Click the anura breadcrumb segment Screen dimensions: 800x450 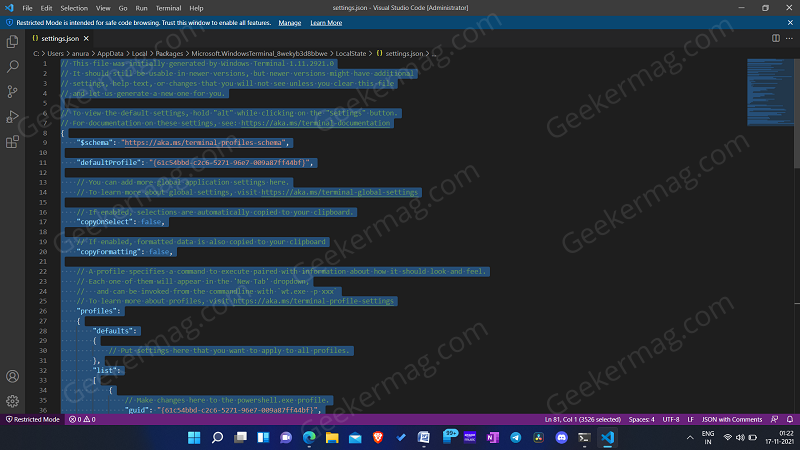coord(81,53)
